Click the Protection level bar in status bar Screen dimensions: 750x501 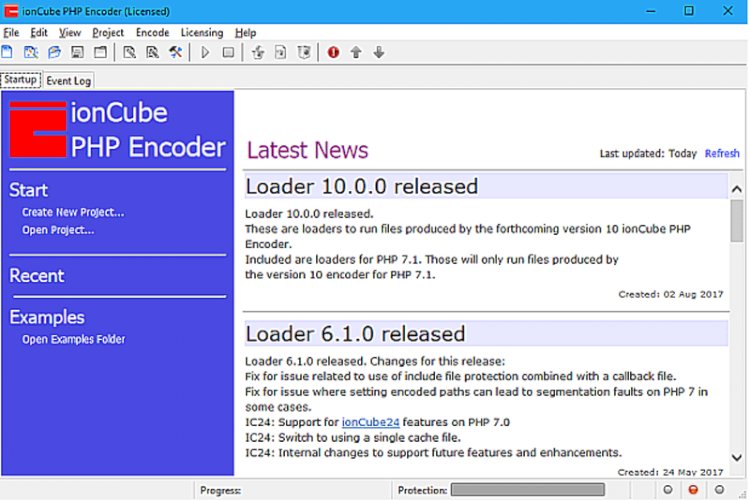[x=528, y=490]
